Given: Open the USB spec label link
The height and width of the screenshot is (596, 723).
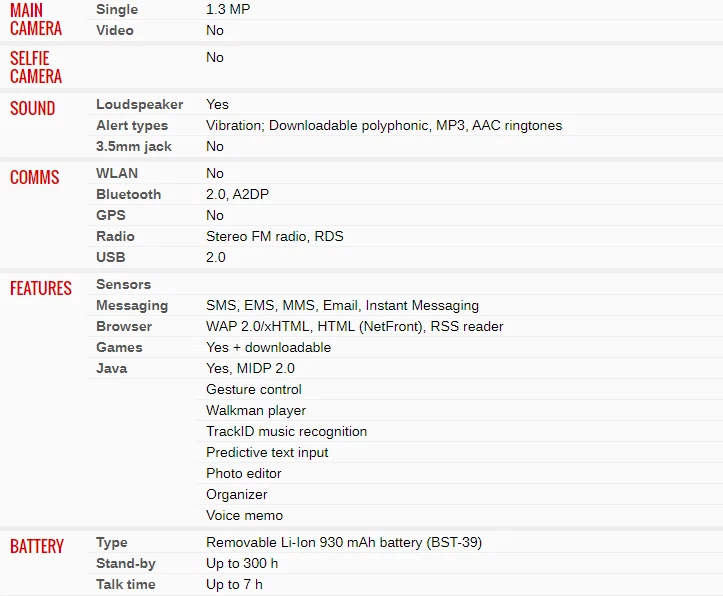Looking at the screenshot, I should point(110,257).
